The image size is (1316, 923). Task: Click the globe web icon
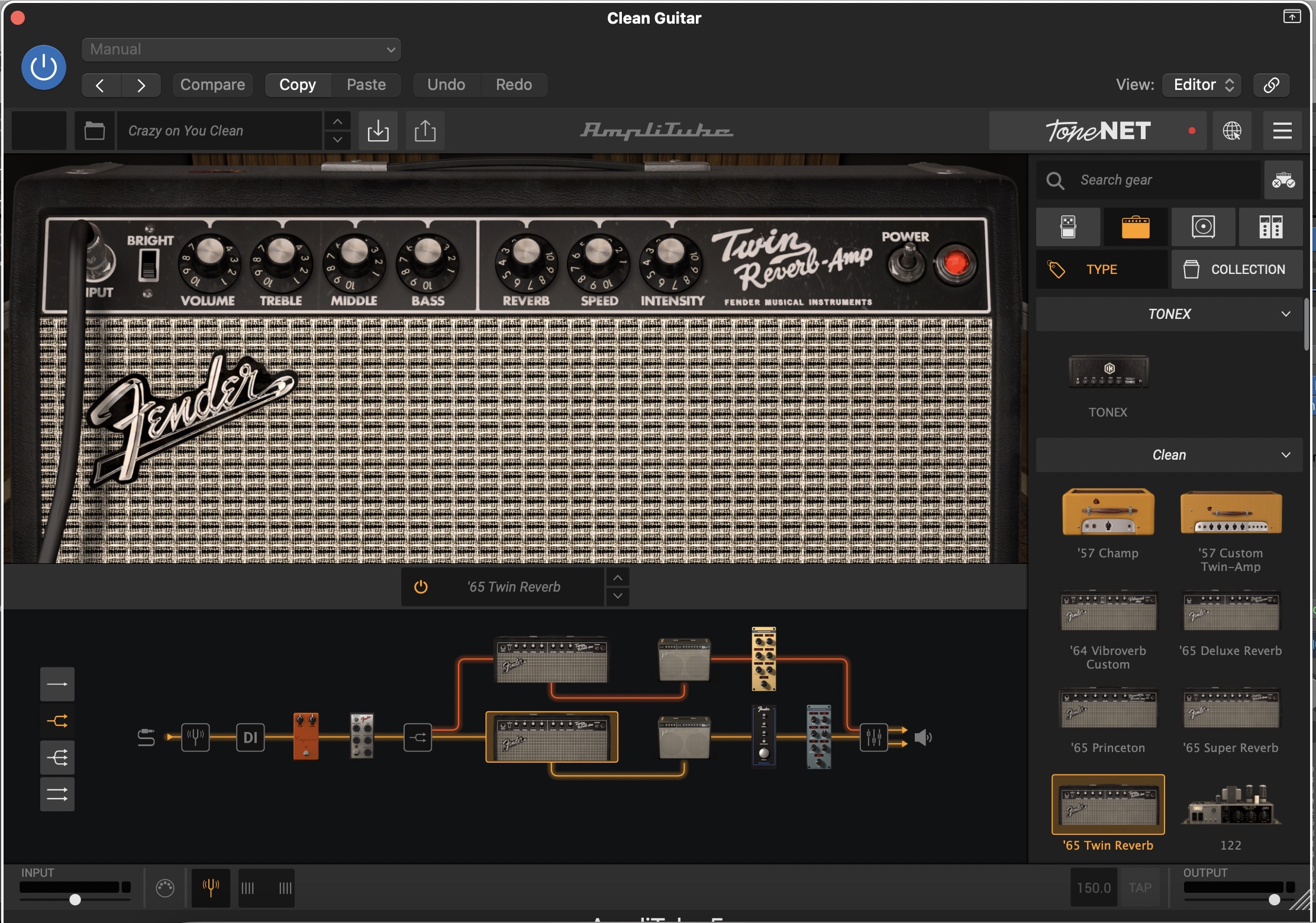click(1232, 130)
